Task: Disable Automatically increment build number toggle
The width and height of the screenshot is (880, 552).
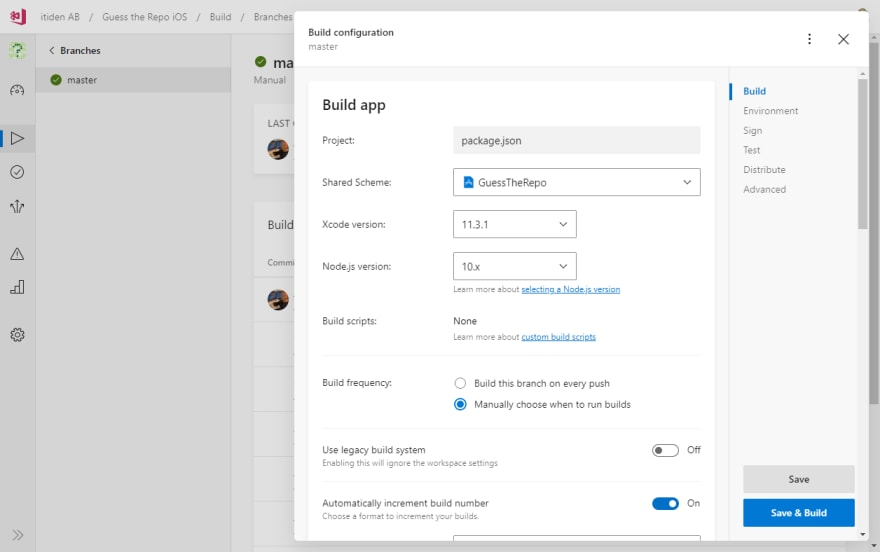Action: (x=665, y=503)
